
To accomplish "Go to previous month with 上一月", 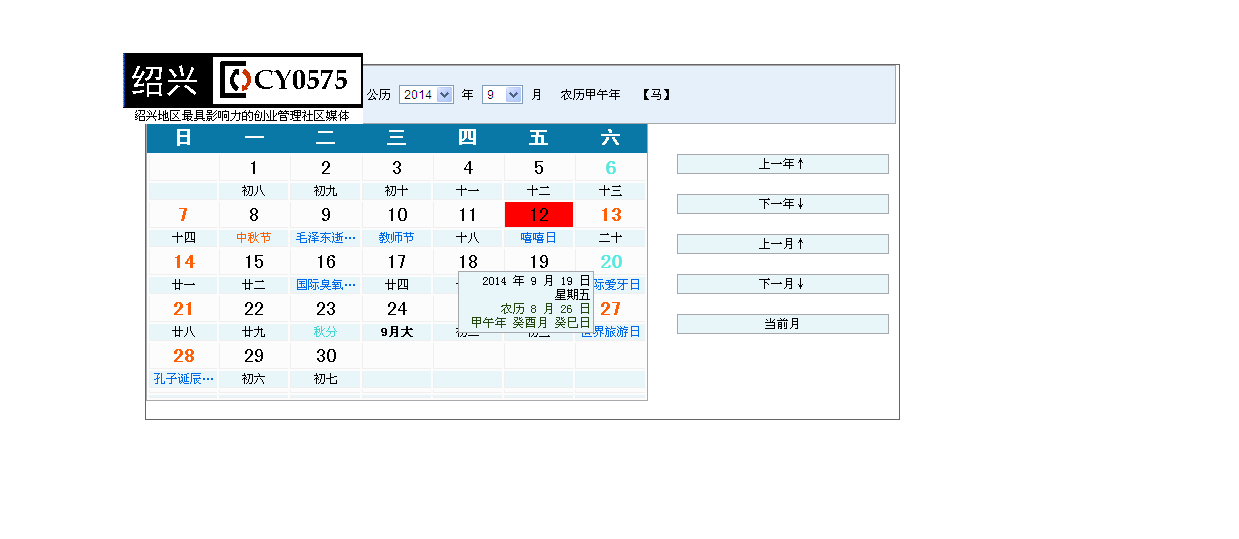I will [x=782, y=244].
